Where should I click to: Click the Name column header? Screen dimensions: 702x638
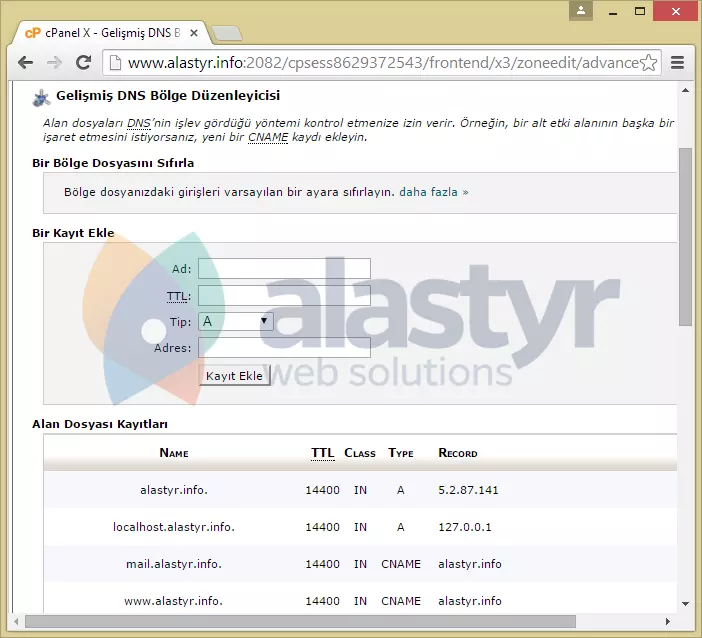174,453
